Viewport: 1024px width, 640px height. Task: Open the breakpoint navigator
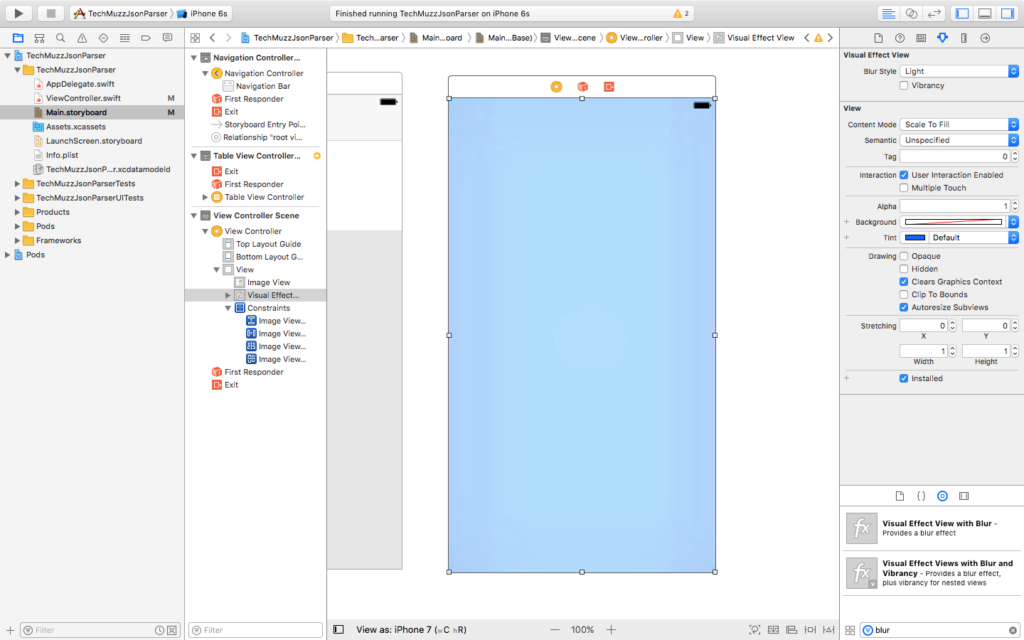tap(146, 38)
